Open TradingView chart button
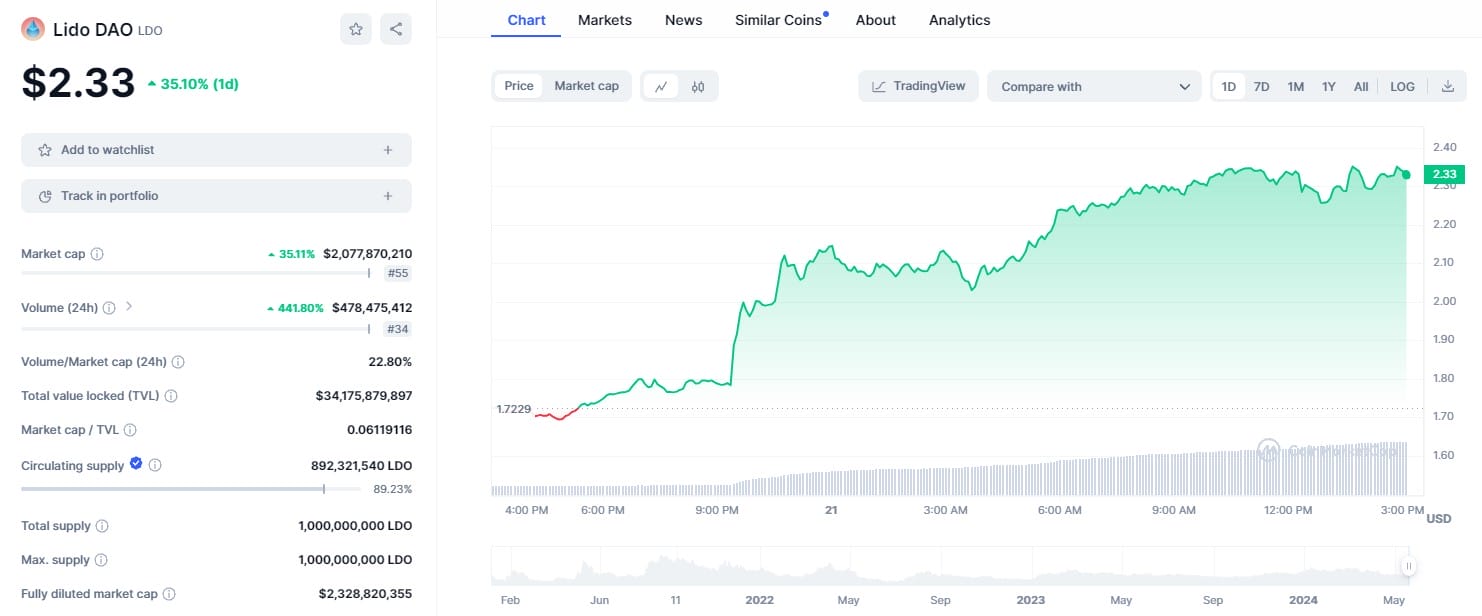Screen dimensions: 1482x616 [x=918, y=87]
